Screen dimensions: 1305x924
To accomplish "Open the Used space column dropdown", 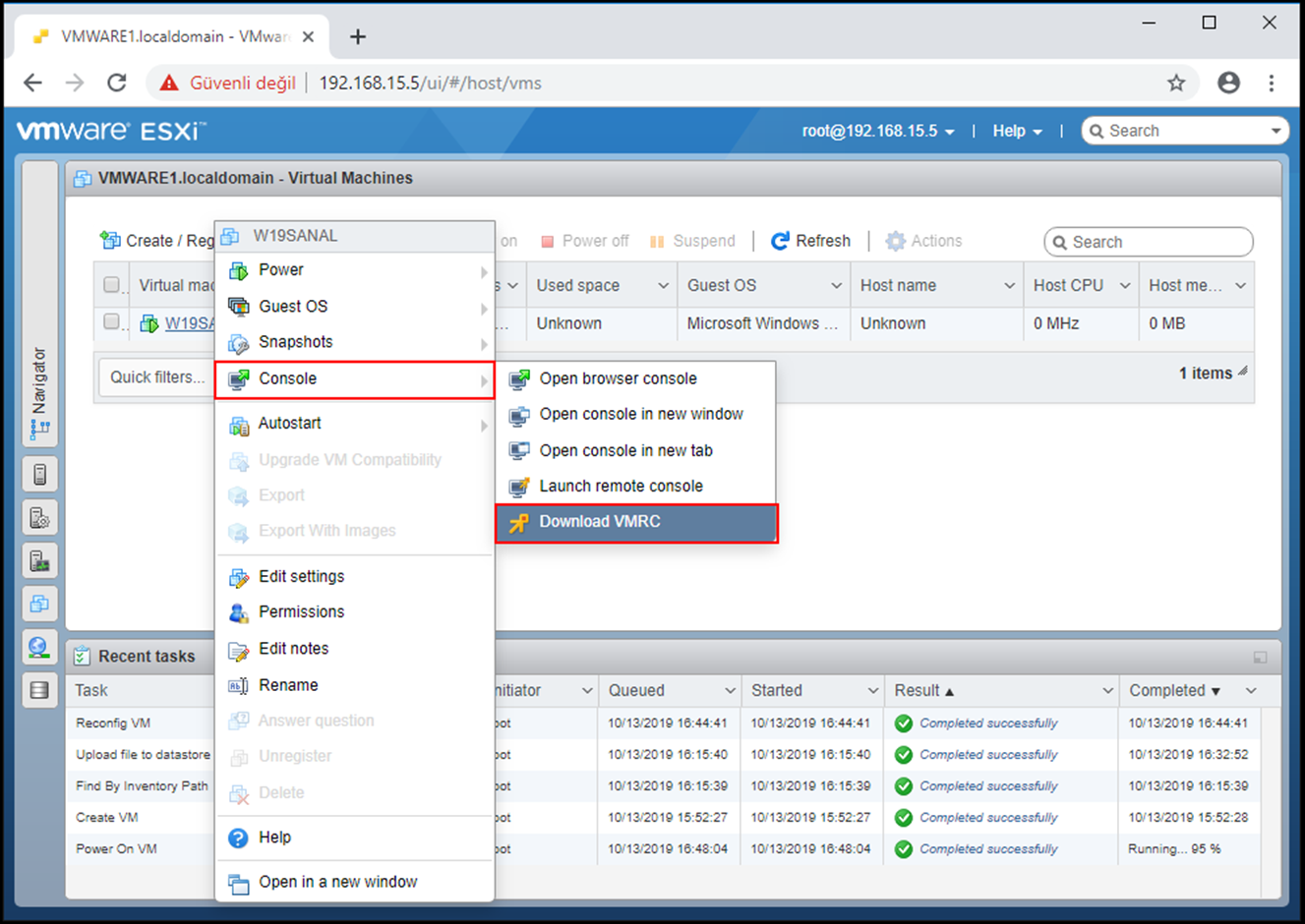I will click(664, 286).
